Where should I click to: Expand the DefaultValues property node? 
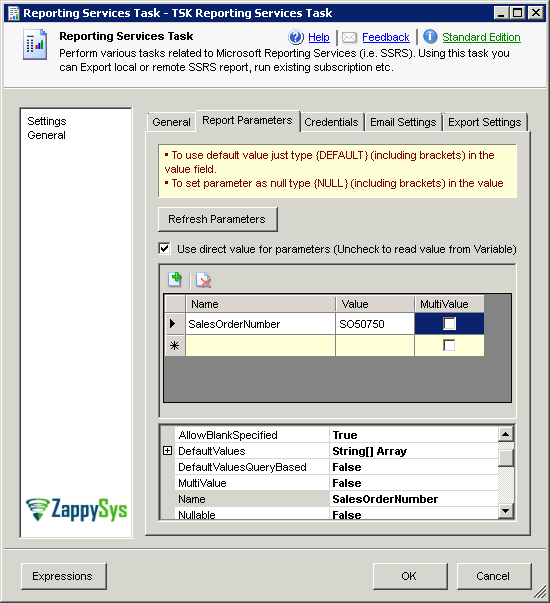[167, 451]
